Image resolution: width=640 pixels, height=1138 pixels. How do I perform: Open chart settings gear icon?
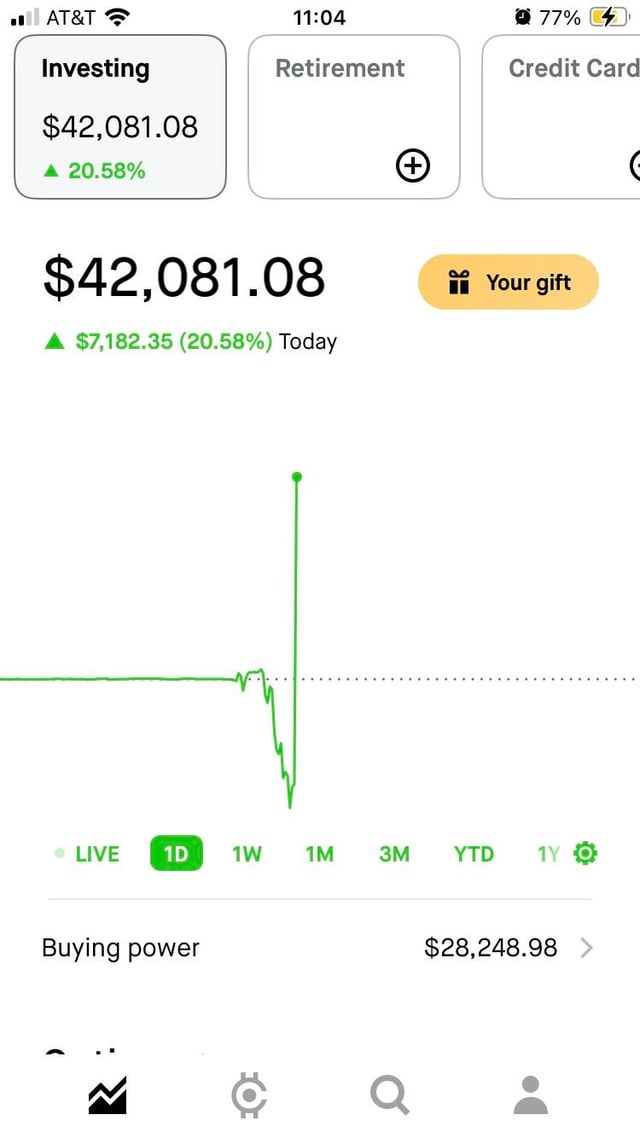pyautogui.click(x=585, y=853)
